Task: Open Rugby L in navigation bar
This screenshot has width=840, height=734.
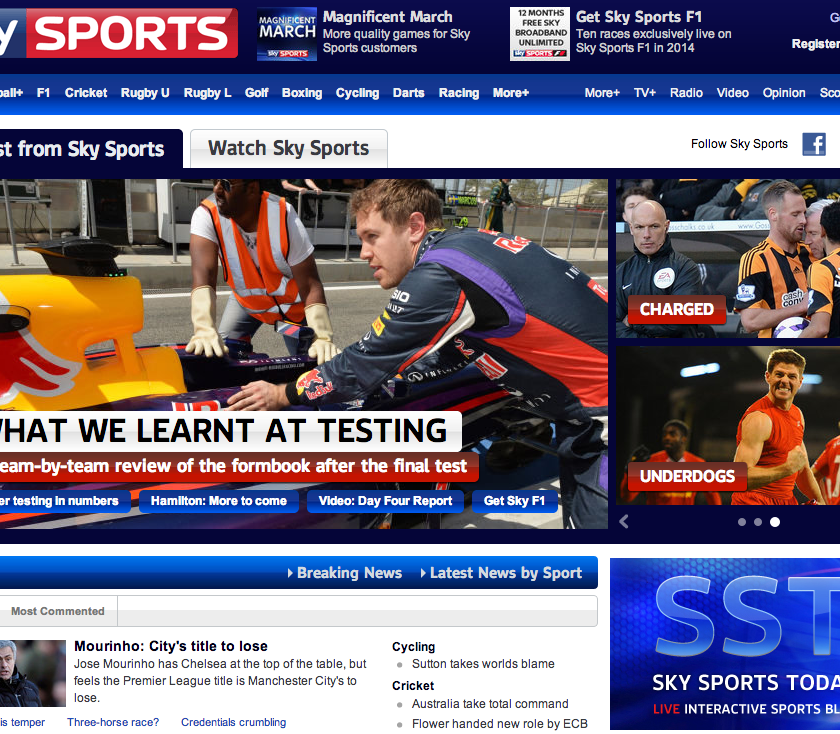Action: (207, 93)
